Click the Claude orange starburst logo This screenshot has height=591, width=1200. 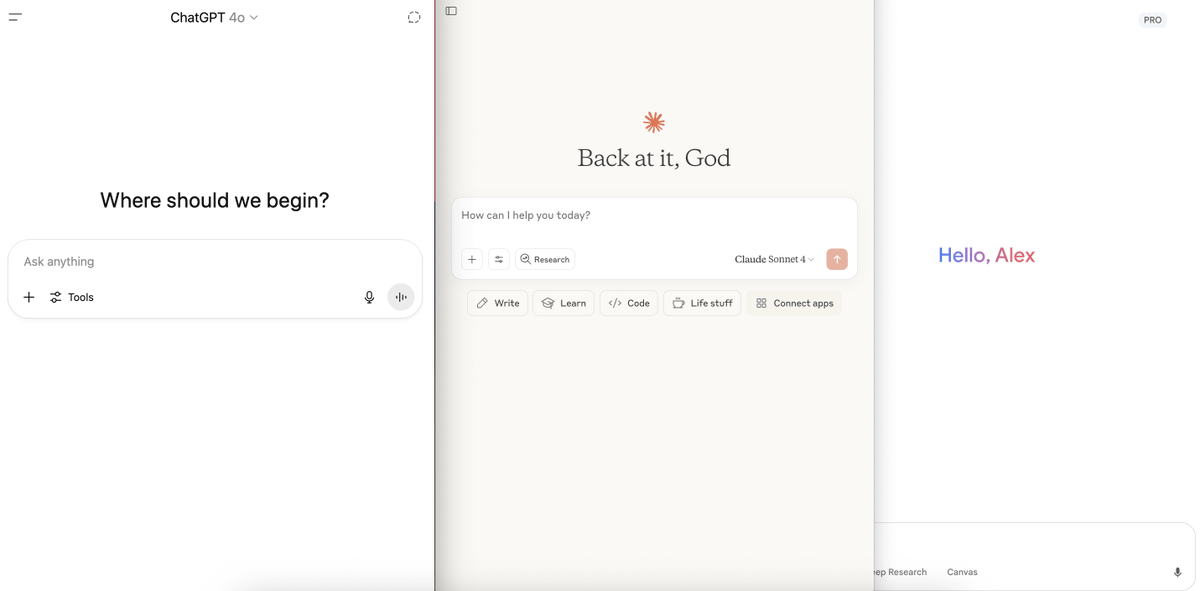pyautogui.click(x=654, y=122)
